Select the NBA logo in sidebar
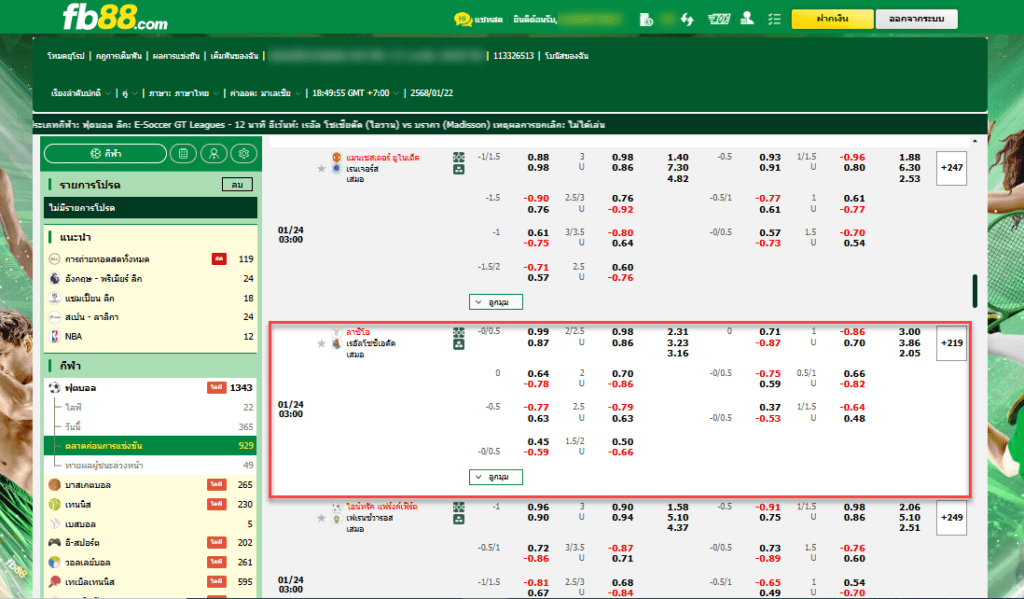The image size is (1024, 599). pyautogui.click(x=55, y=336)
